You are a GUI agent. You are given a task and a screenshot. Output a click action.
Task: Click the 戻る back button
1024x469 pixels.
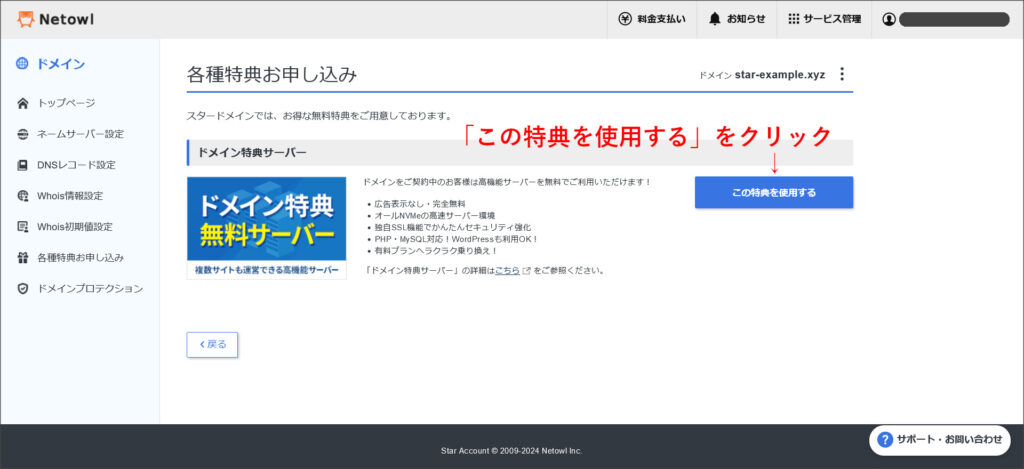click(212, 344)
